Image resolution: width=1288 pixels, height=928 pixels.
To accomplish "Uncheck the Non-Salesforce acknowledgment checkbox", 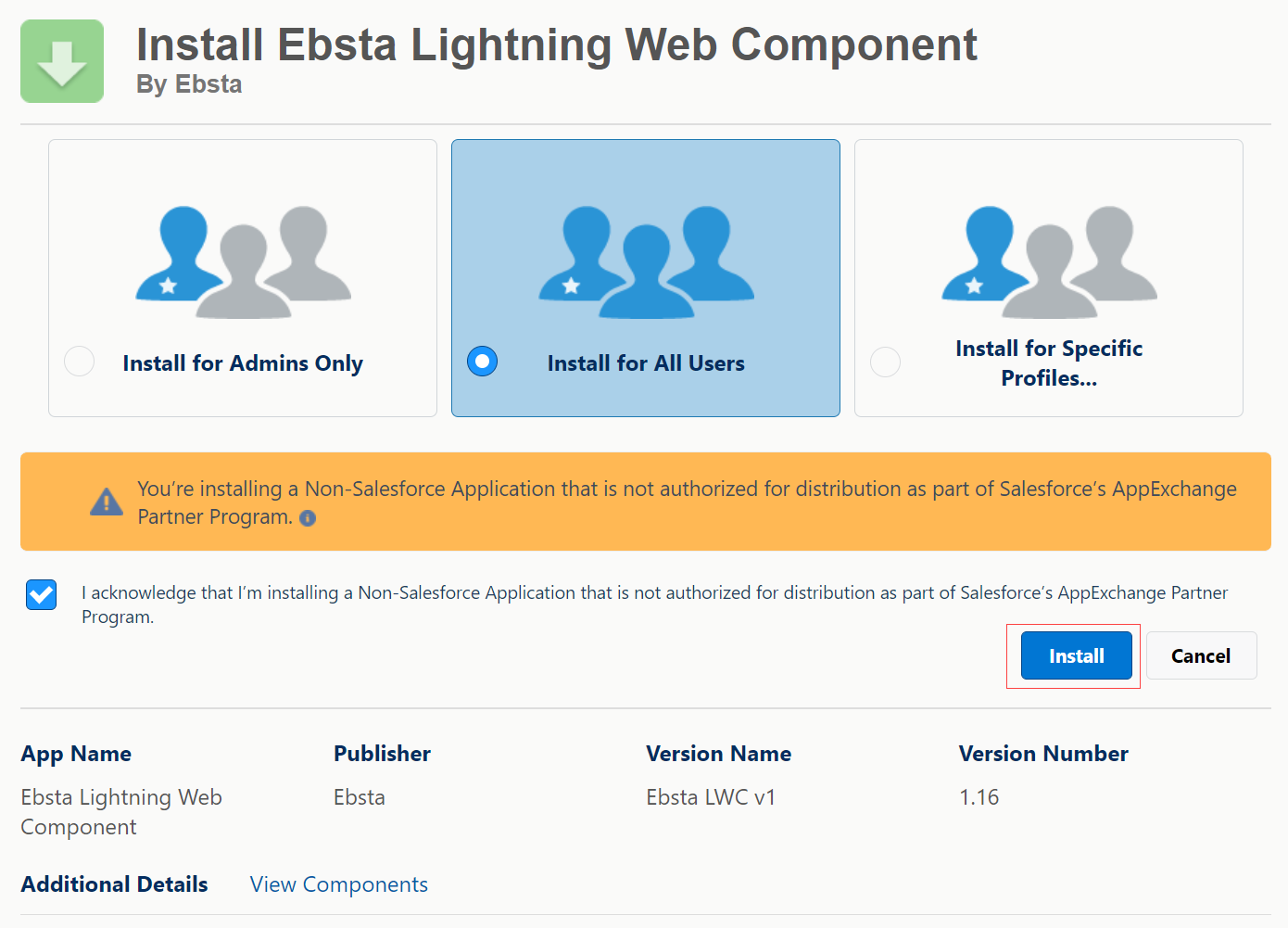I will [42, 594].
